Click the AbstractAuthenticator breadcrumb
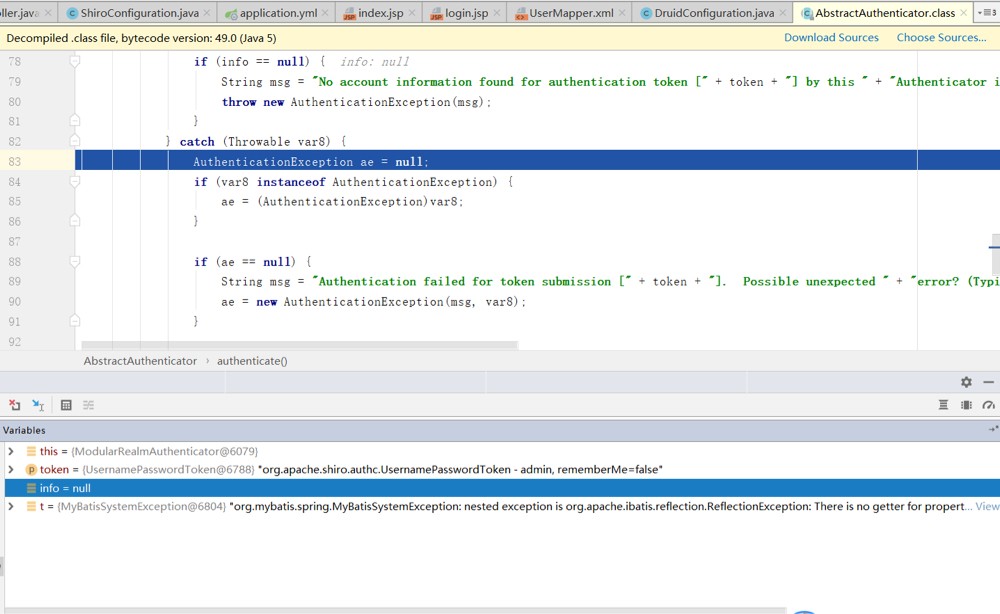The height and width of the screenshot is (614, 1000). click(140, 361)
